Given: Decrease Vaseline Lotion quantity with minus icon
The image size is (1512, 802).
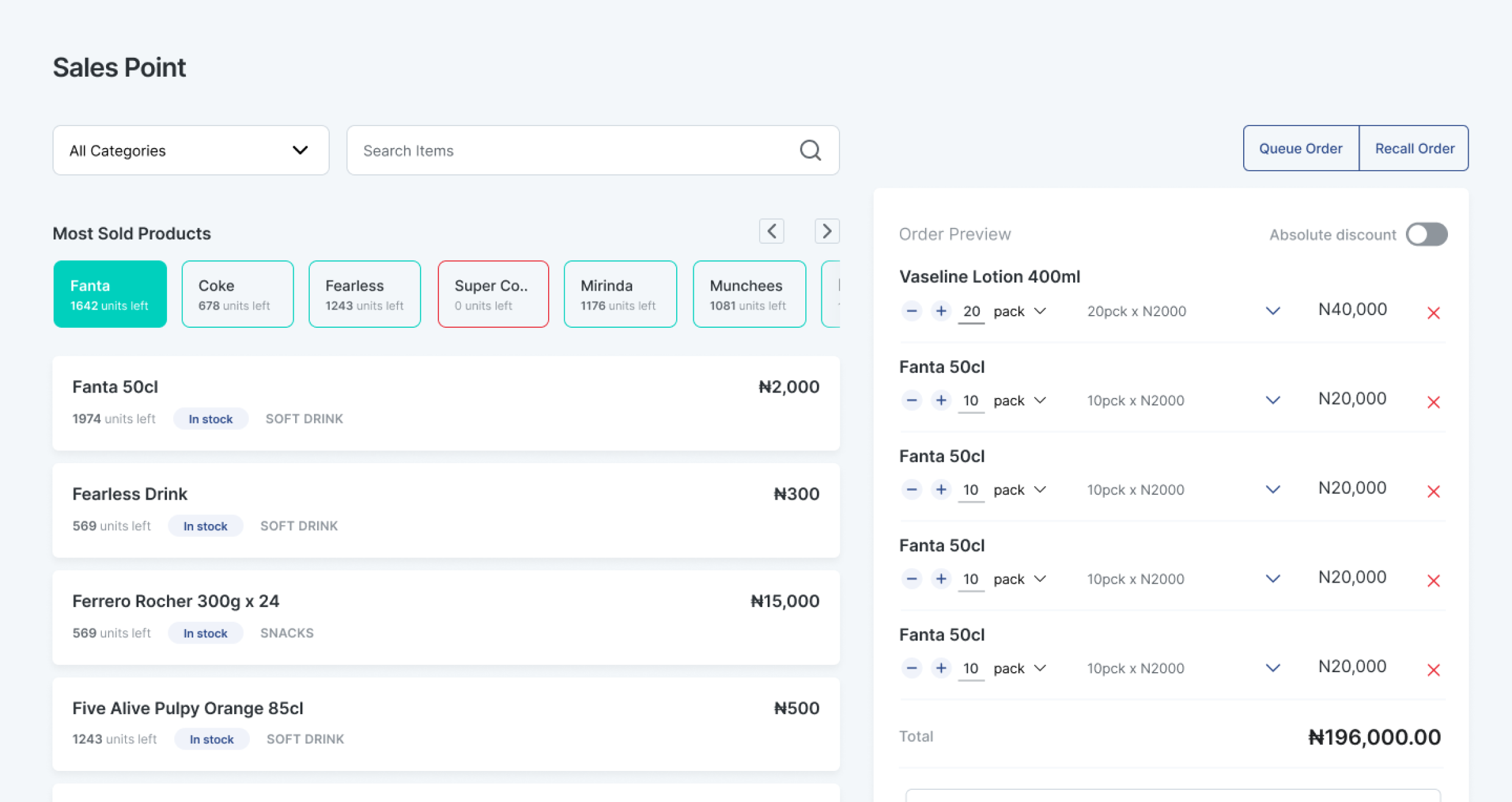Looking at the screenshot, I should tap(911, 311).
